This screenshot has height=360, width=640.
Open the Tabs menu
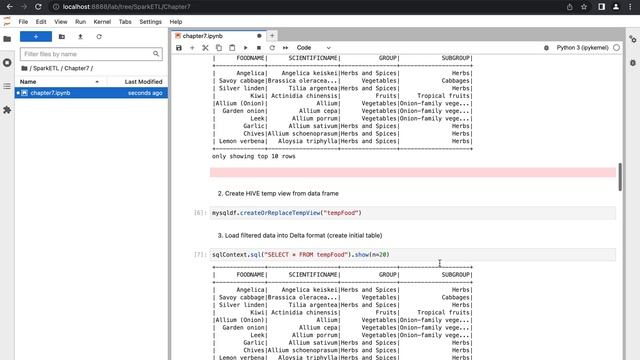[x=125, y=22]
